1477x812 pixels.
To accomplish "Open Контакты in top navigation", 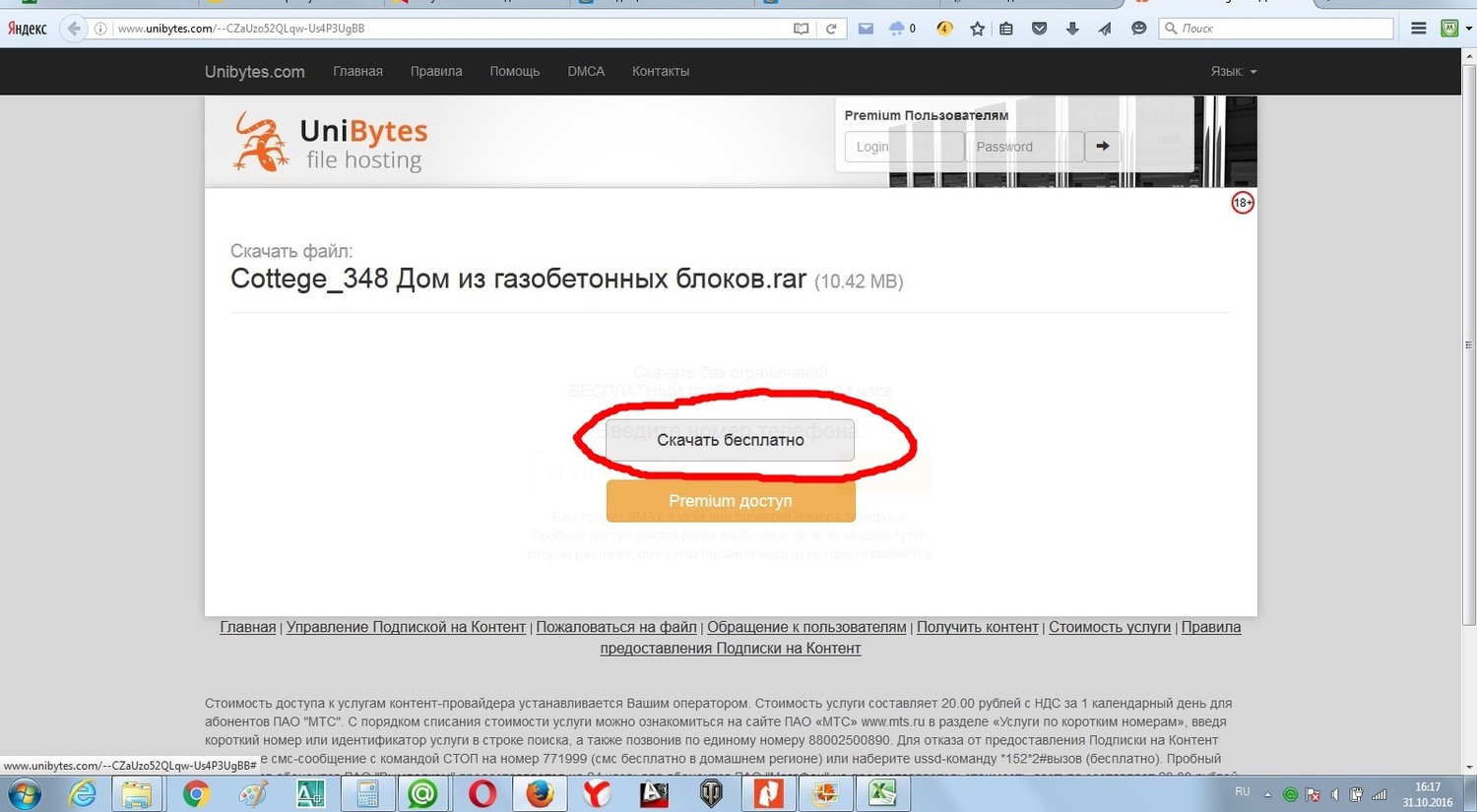I will [661, 71].
